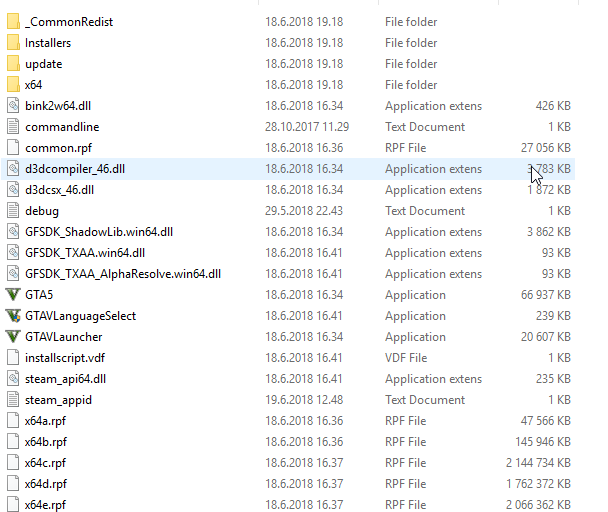Click the steam_api64.dll file name
The width and height of the screenshot is (608, 512).
coord(65,379)
